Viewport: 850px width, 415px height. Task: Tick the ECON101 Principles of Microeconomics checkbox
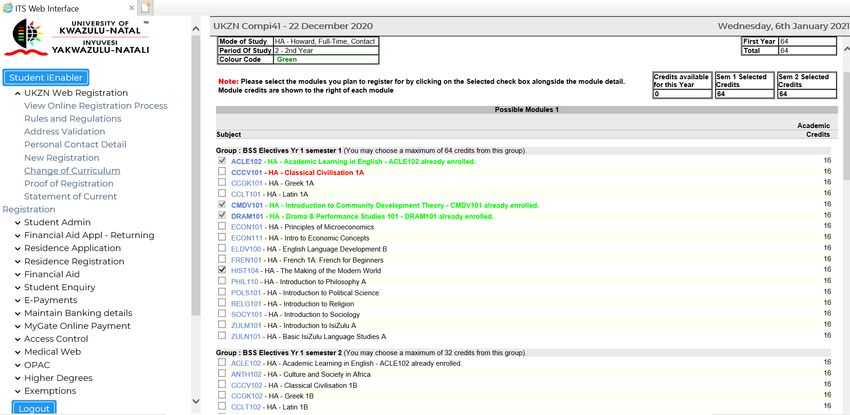(x=222, y=226)
